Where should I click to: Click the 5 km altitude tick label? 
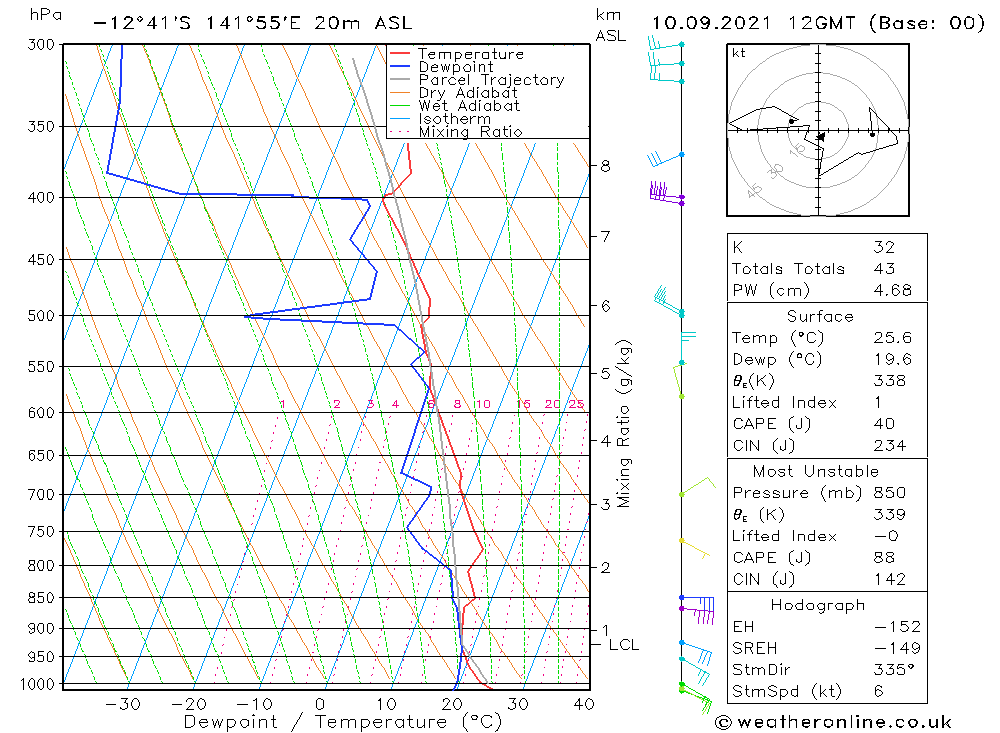click(x=605, y=373)
